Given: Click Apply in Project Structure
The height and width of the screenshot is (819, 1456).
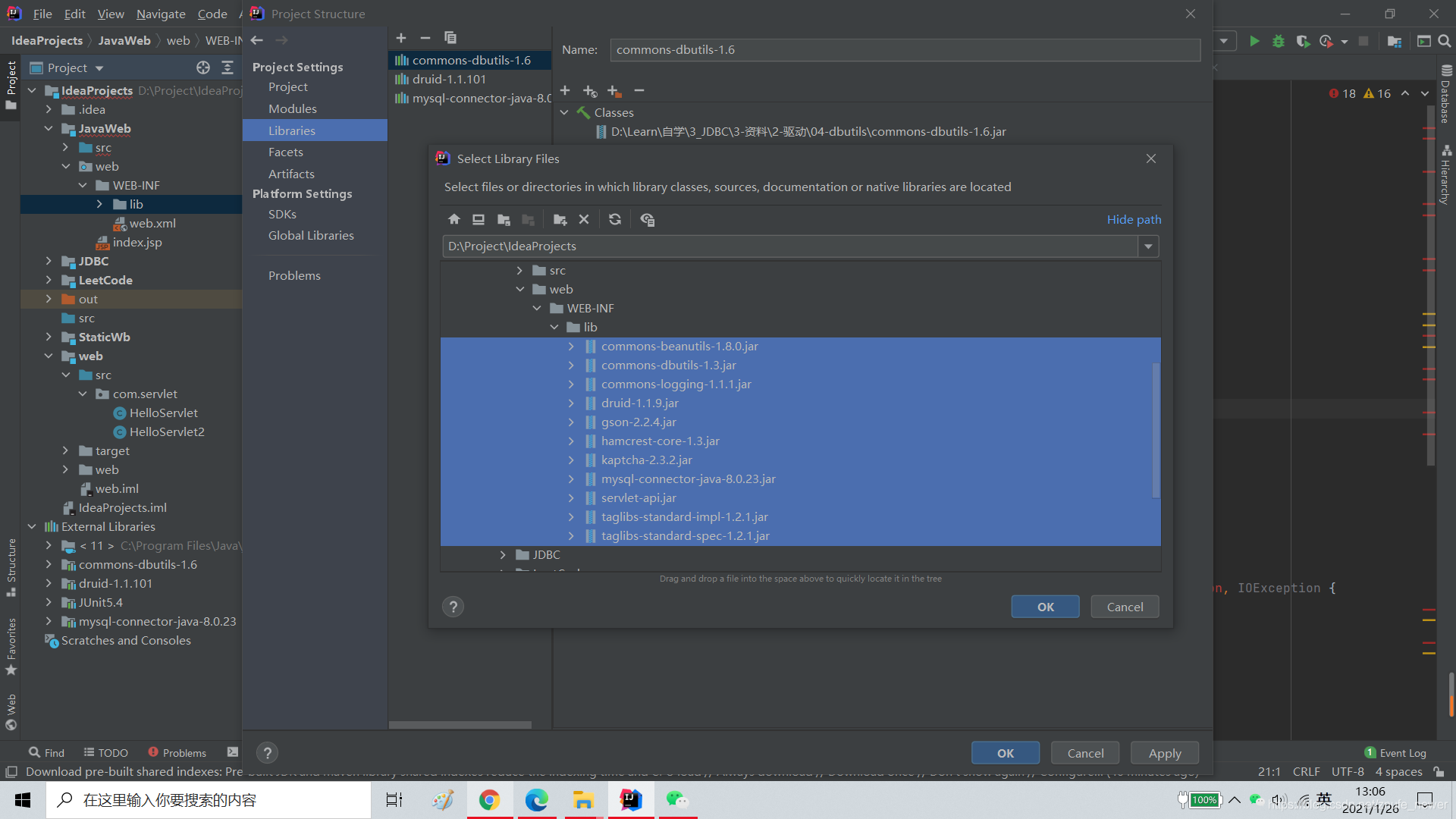Looking at the screenshot, I should (1164, 753).
